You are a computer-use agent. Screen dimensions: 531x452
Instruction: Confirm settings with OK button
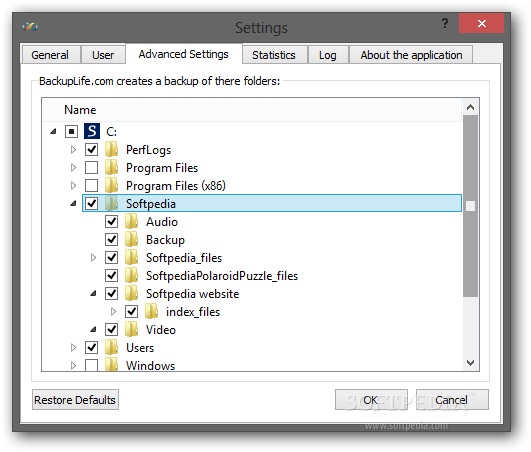[x=371, y=400]
